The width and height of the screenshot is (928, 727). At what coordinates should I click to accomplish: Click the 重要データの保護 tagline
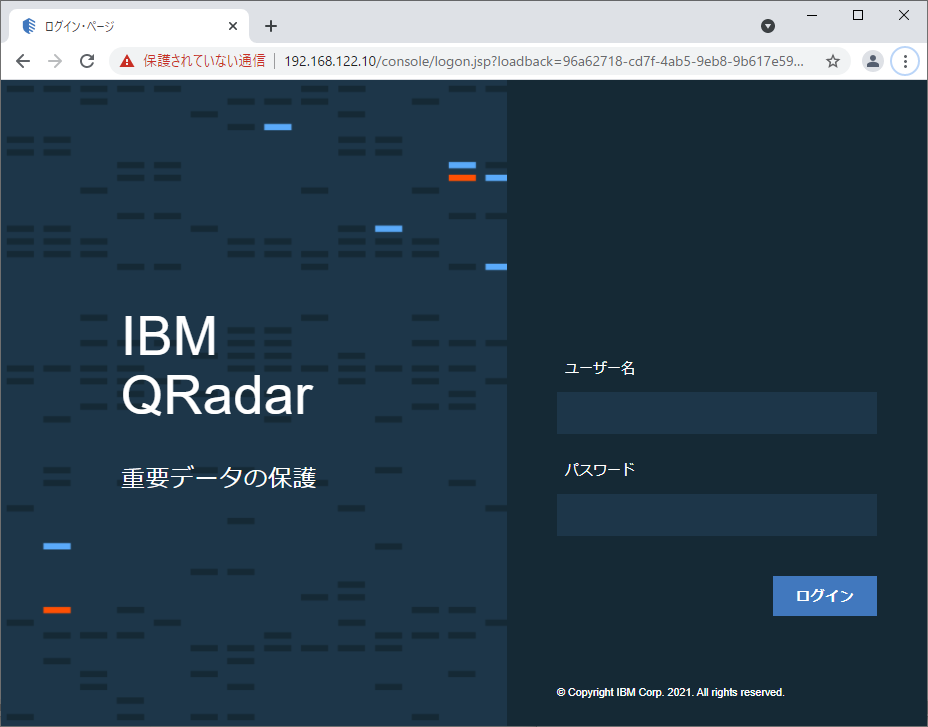tap(219, 478)
